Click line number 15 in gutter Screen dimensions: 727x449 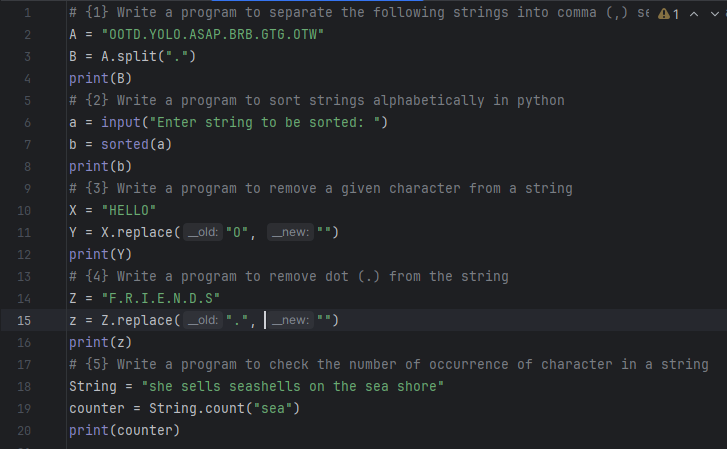coord(24,321)
